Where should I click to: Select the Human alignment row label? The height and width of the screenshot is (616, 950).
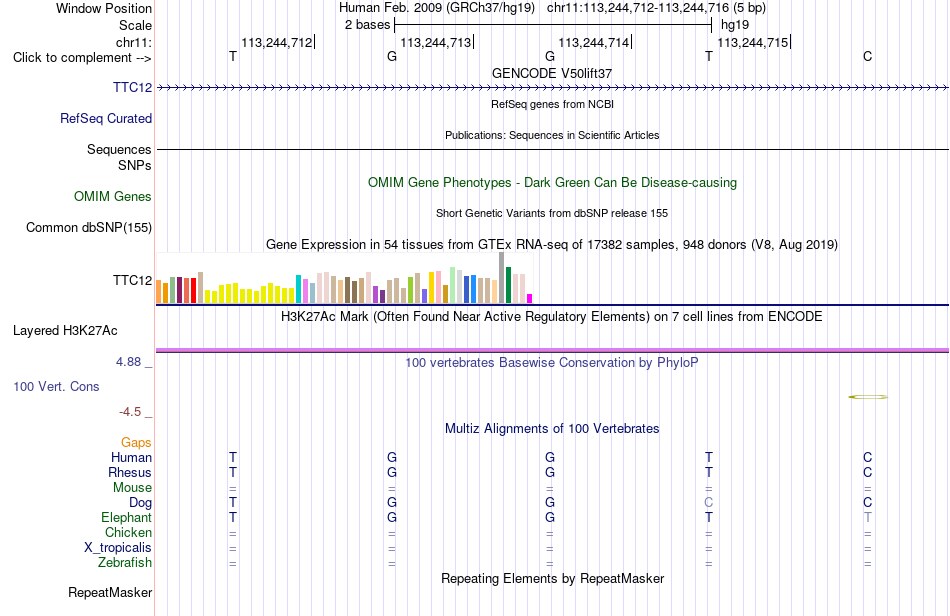[131, 457]
